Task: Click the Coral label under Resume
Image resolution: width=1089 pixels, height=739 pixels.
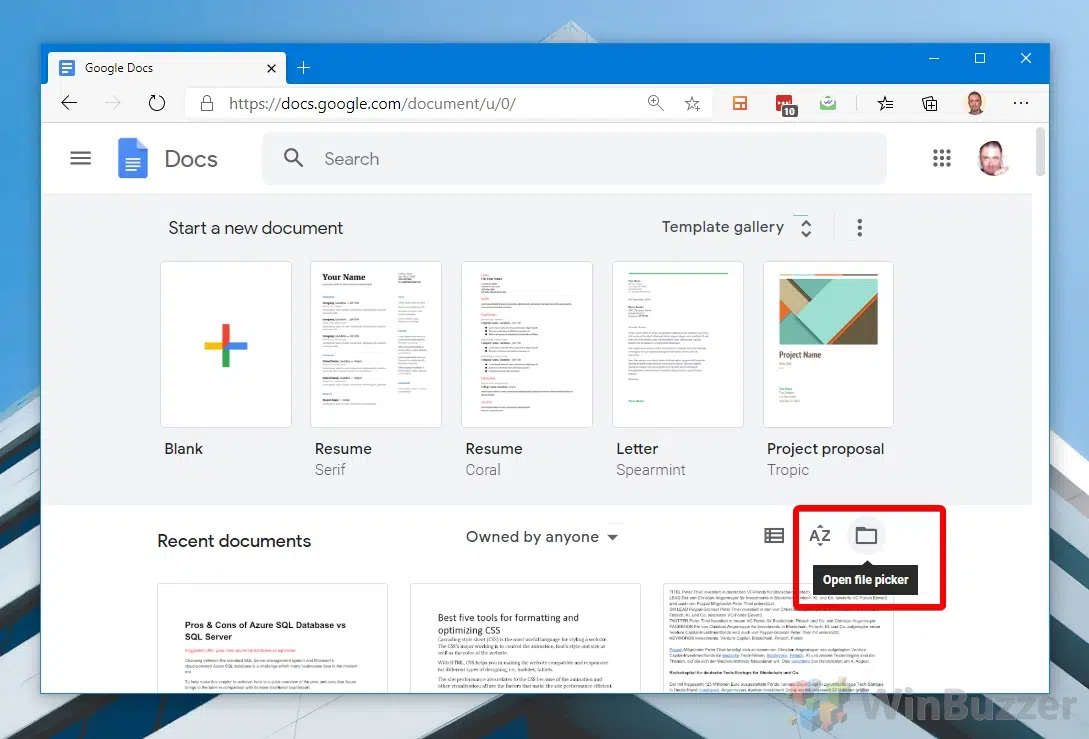Action: (x=483, y=470)
